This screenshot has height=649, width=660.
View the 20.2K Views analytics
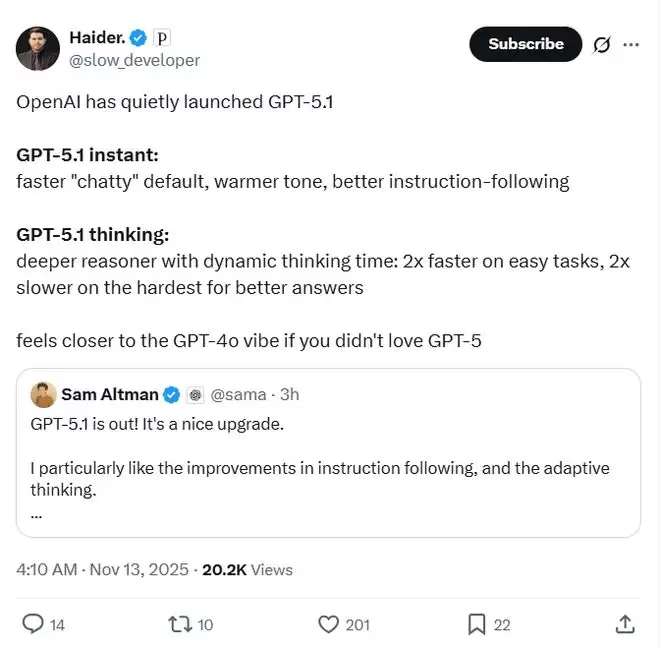pos(247,570)
